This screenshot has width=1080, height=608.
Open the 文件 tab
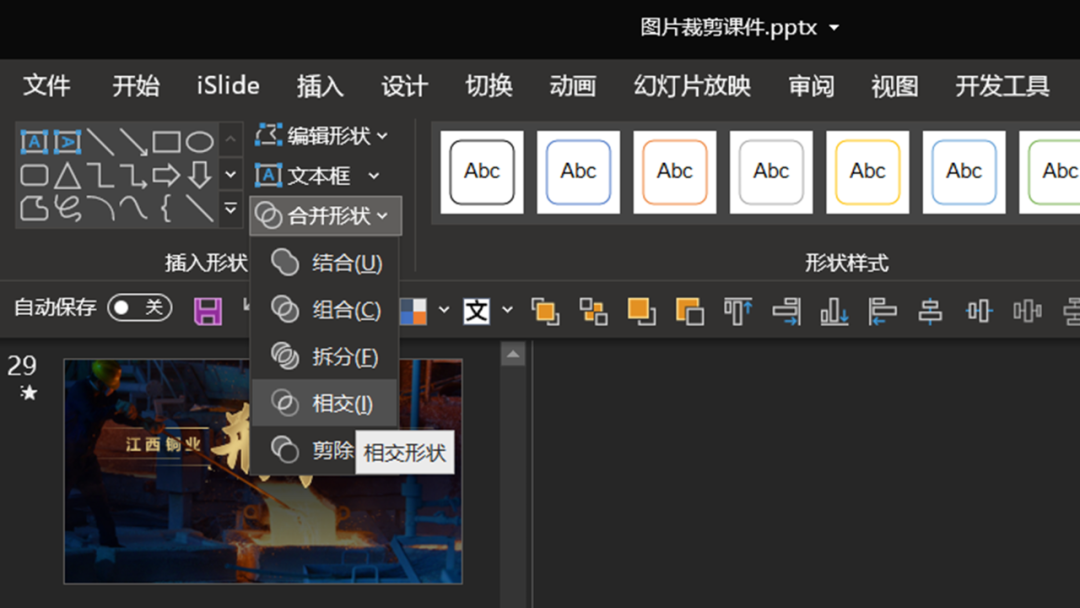pyautogui.click(x=47, y=86)
